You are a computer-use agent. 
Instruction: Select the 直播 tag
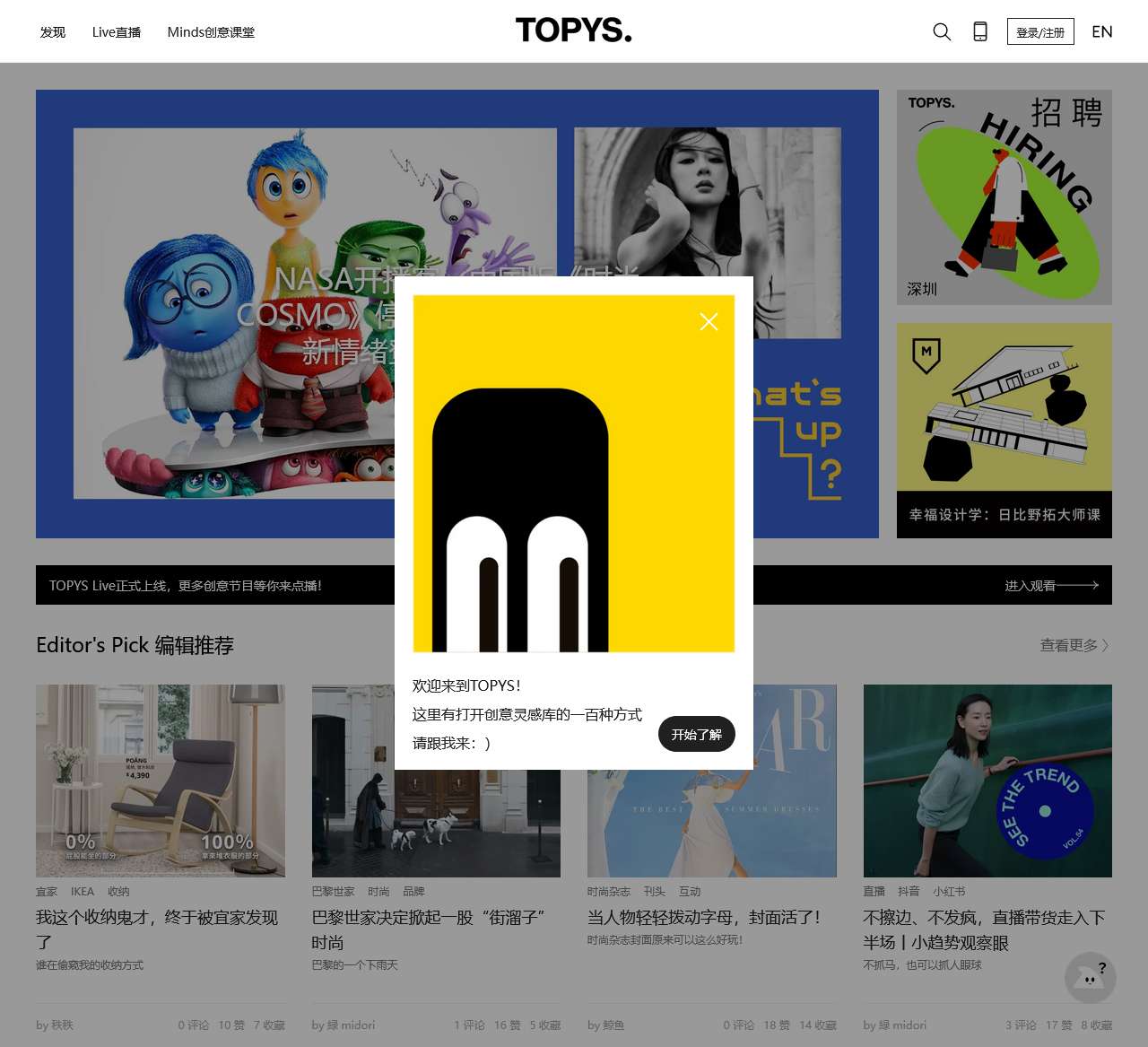click(874, 892)
